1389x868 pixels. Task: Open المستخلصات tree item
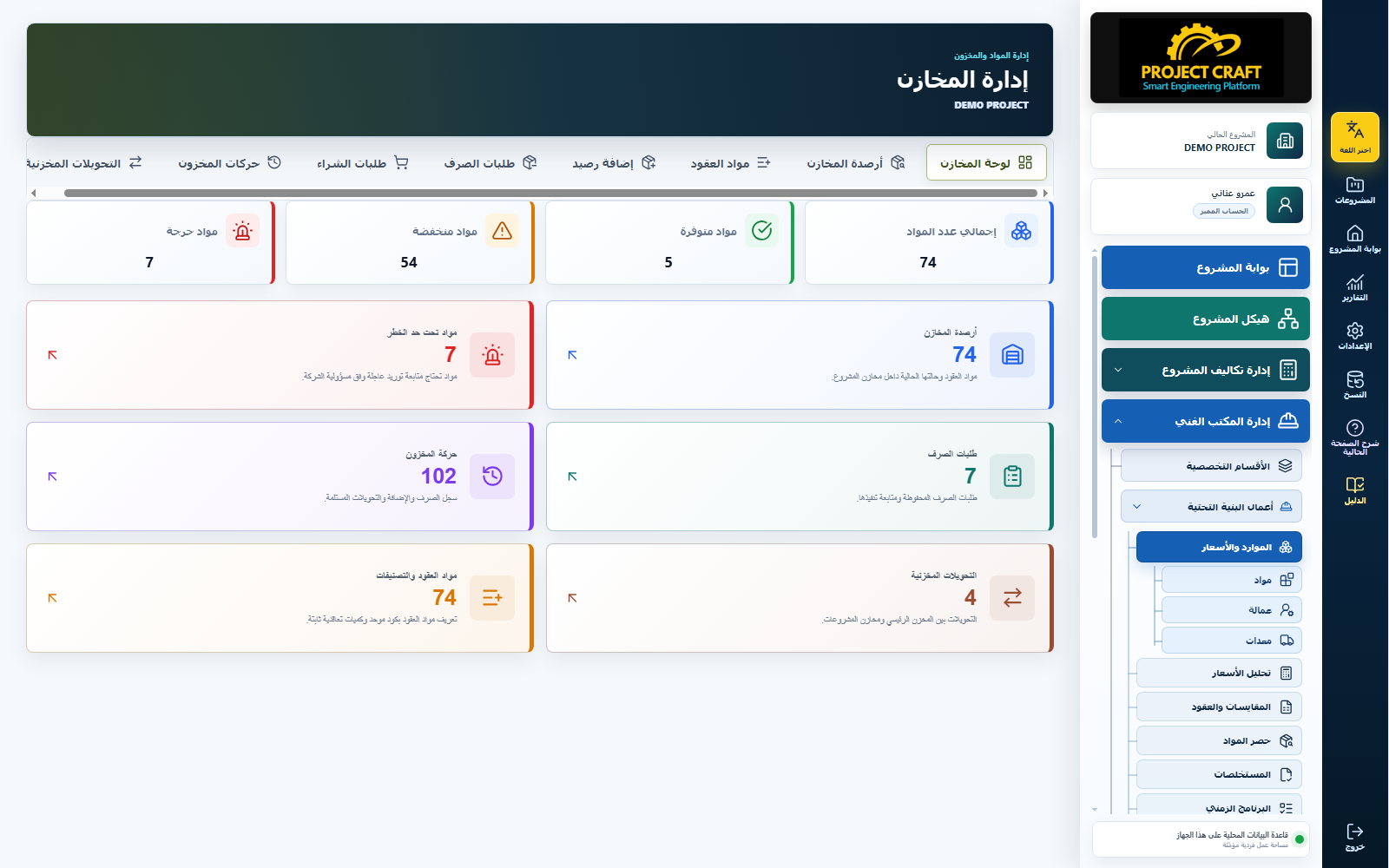(1219, 774)
